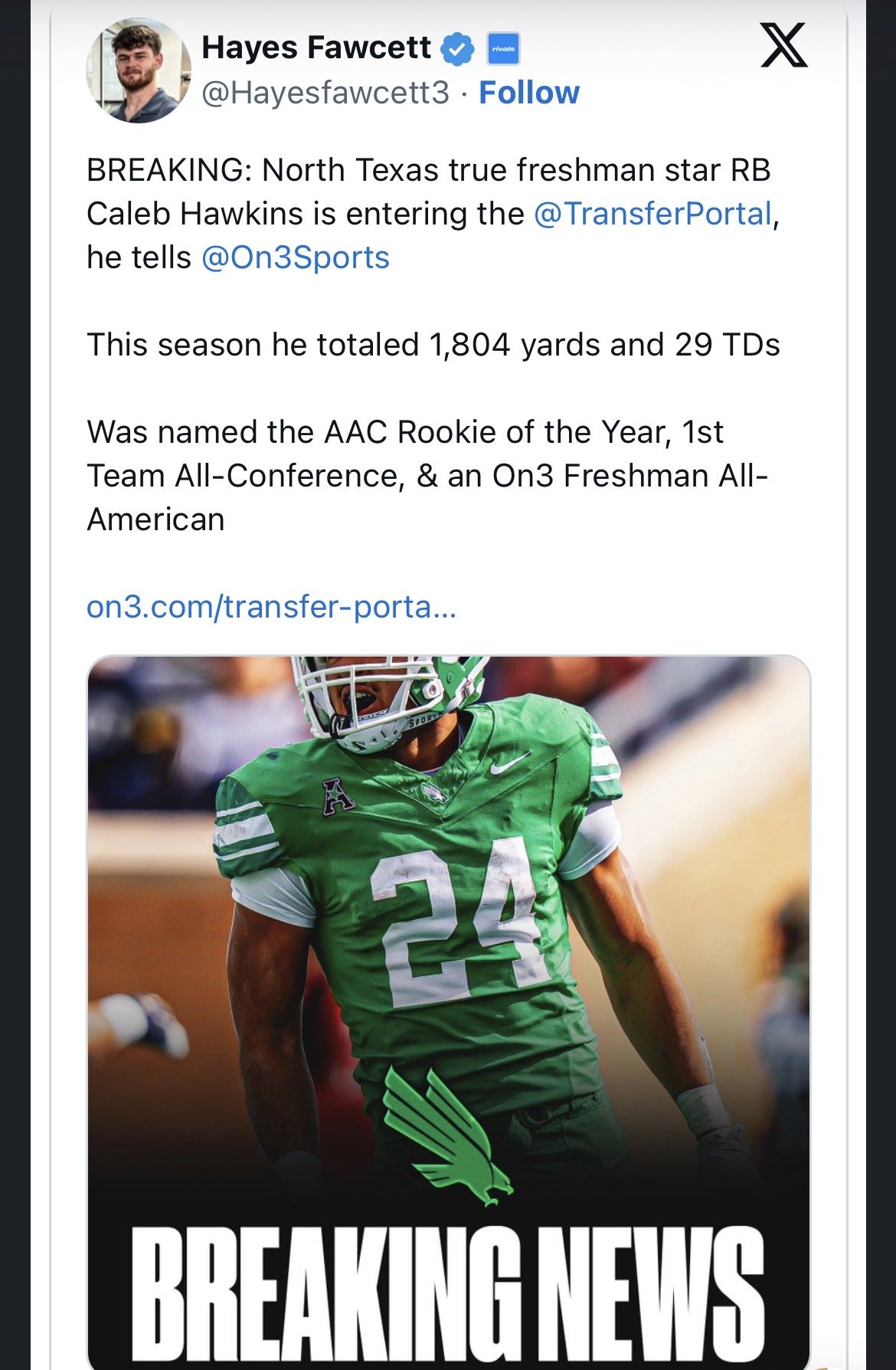
Task: Visit the @On3Sports mention
Action: pos(296,257)
